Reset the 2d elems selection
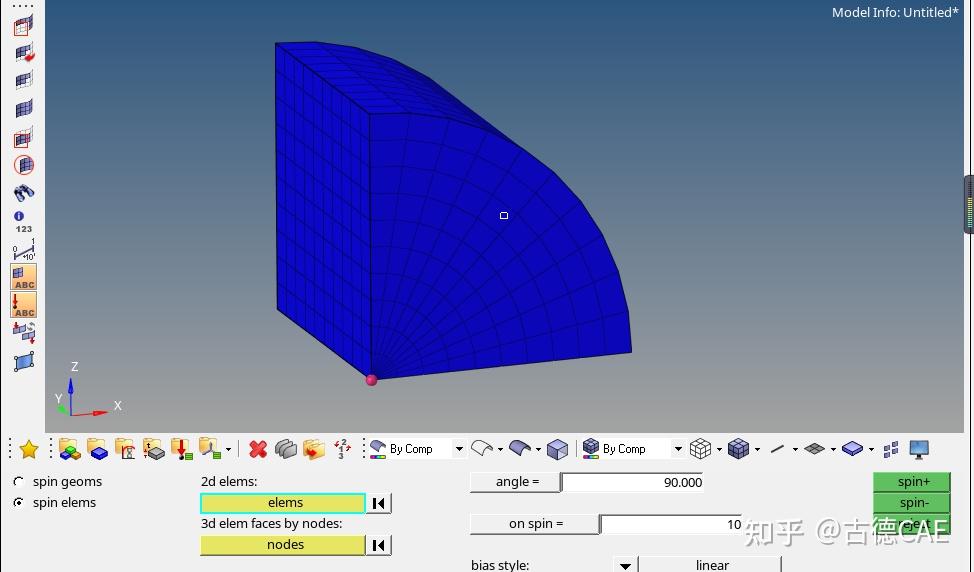 (x=379, y=503)
